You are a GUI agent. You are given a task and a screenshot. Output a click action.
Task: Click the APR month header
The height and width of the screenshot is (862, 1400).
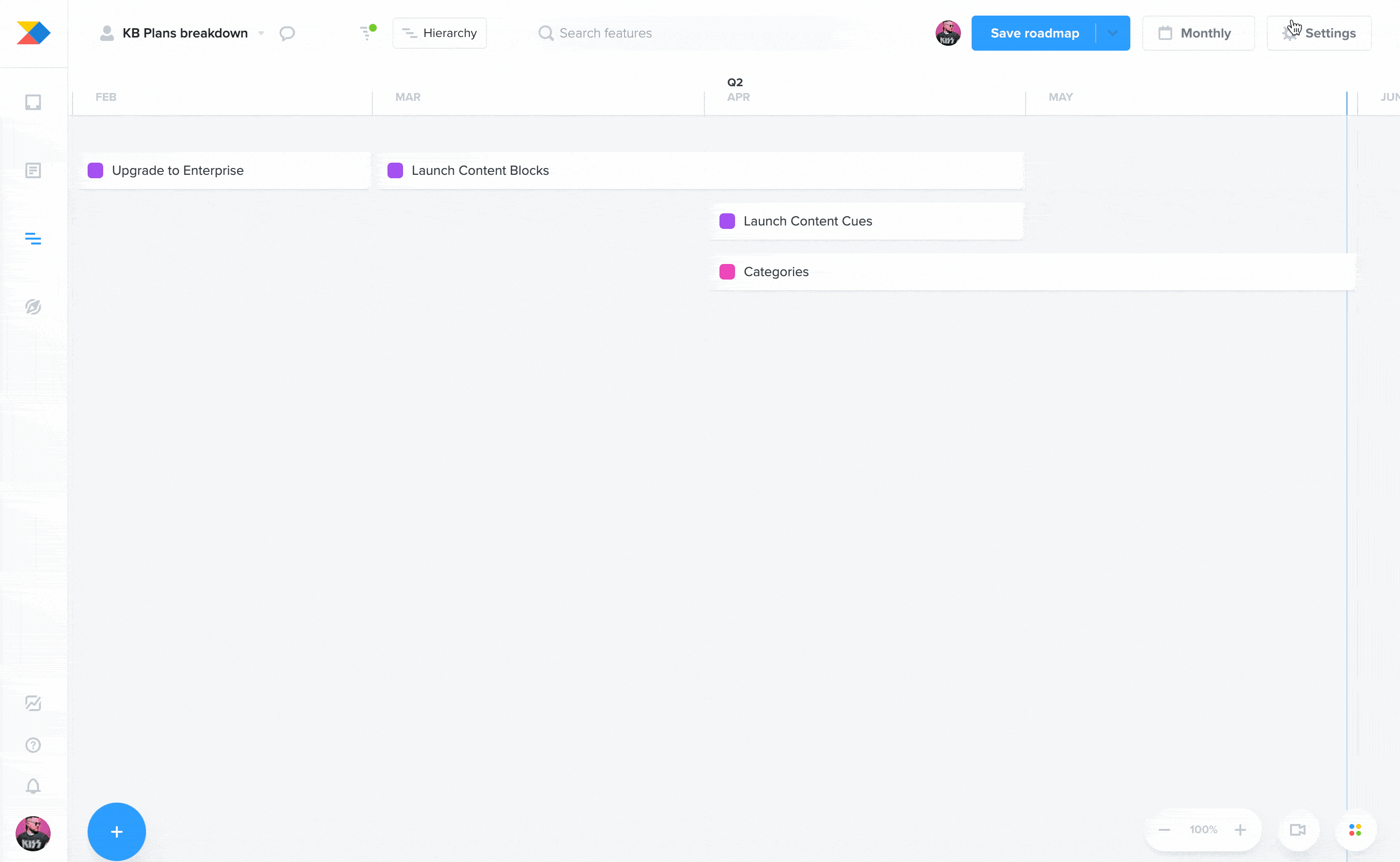click(738, 97)
